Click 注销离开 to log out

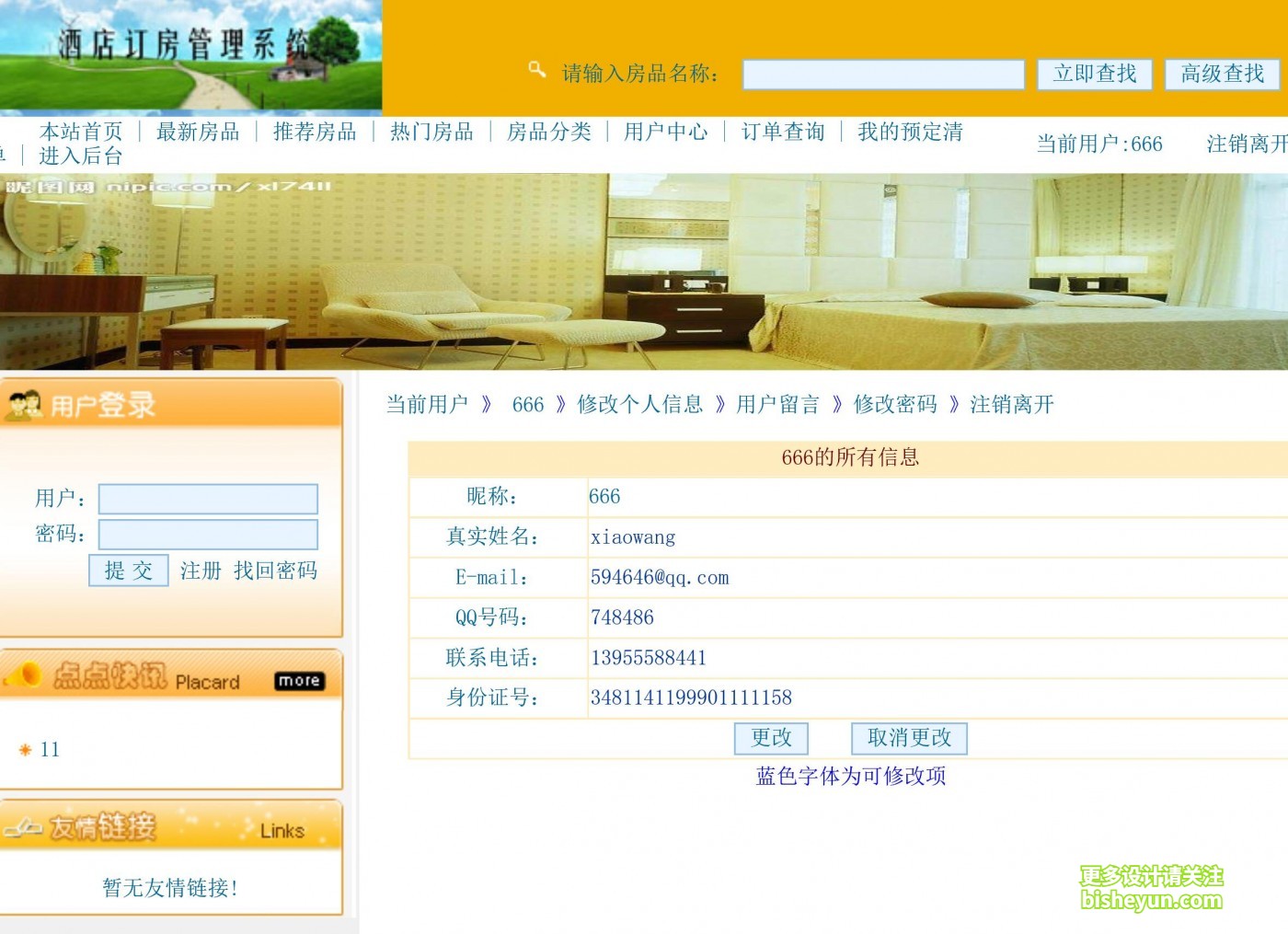pyautogui.click(x=1014, y=405)
